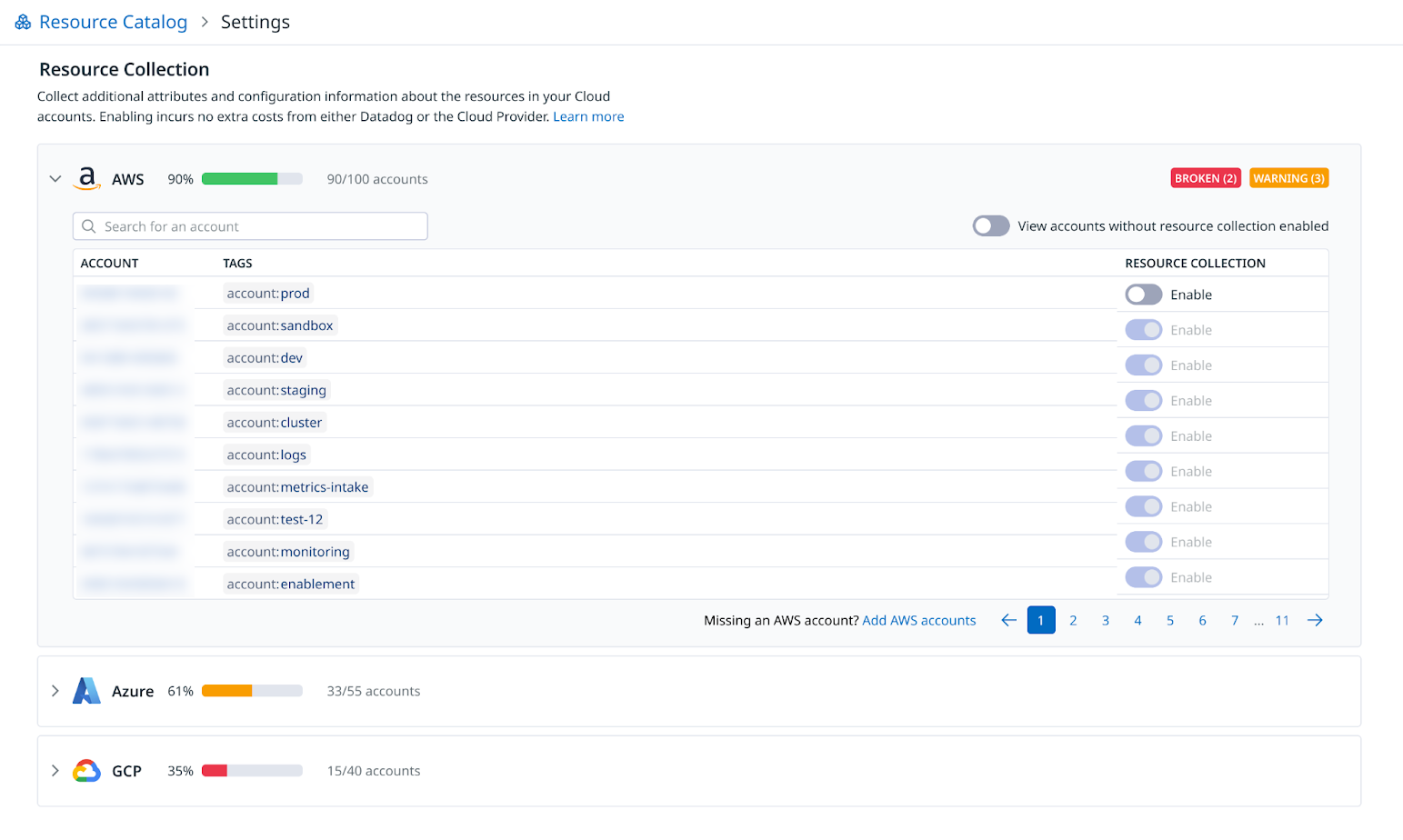Click the AWS logo icon
The width and height of the screenshot is (1403, 840).
point(86,179)
